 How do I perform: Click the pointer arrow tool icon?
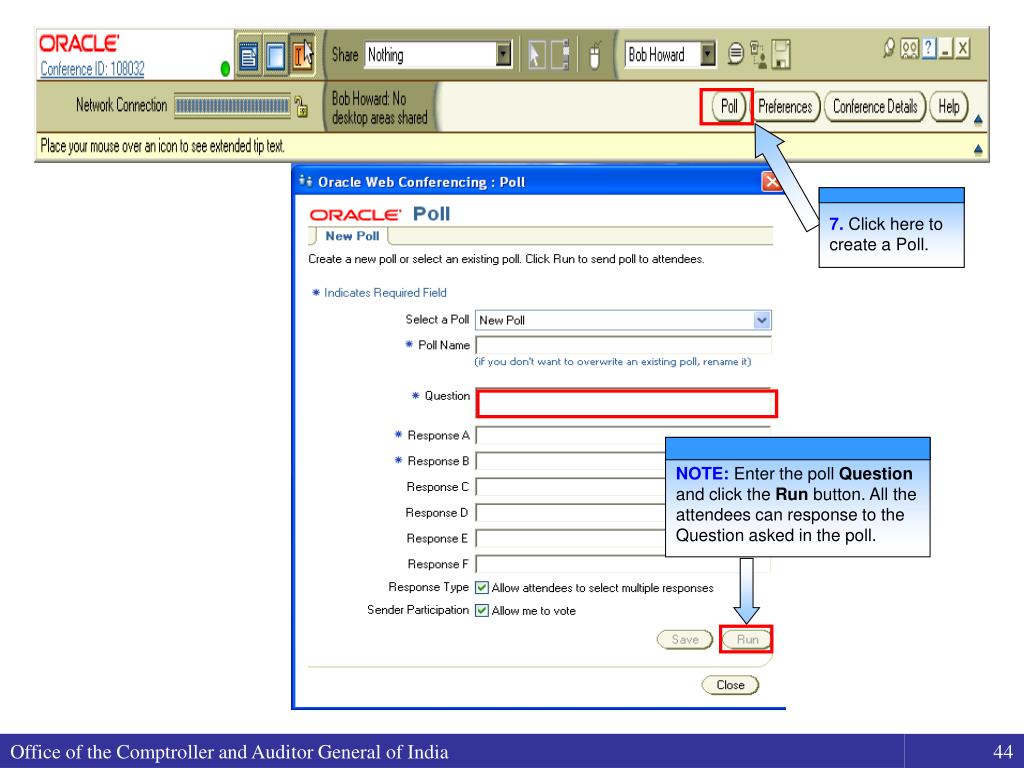pos(536,56)
